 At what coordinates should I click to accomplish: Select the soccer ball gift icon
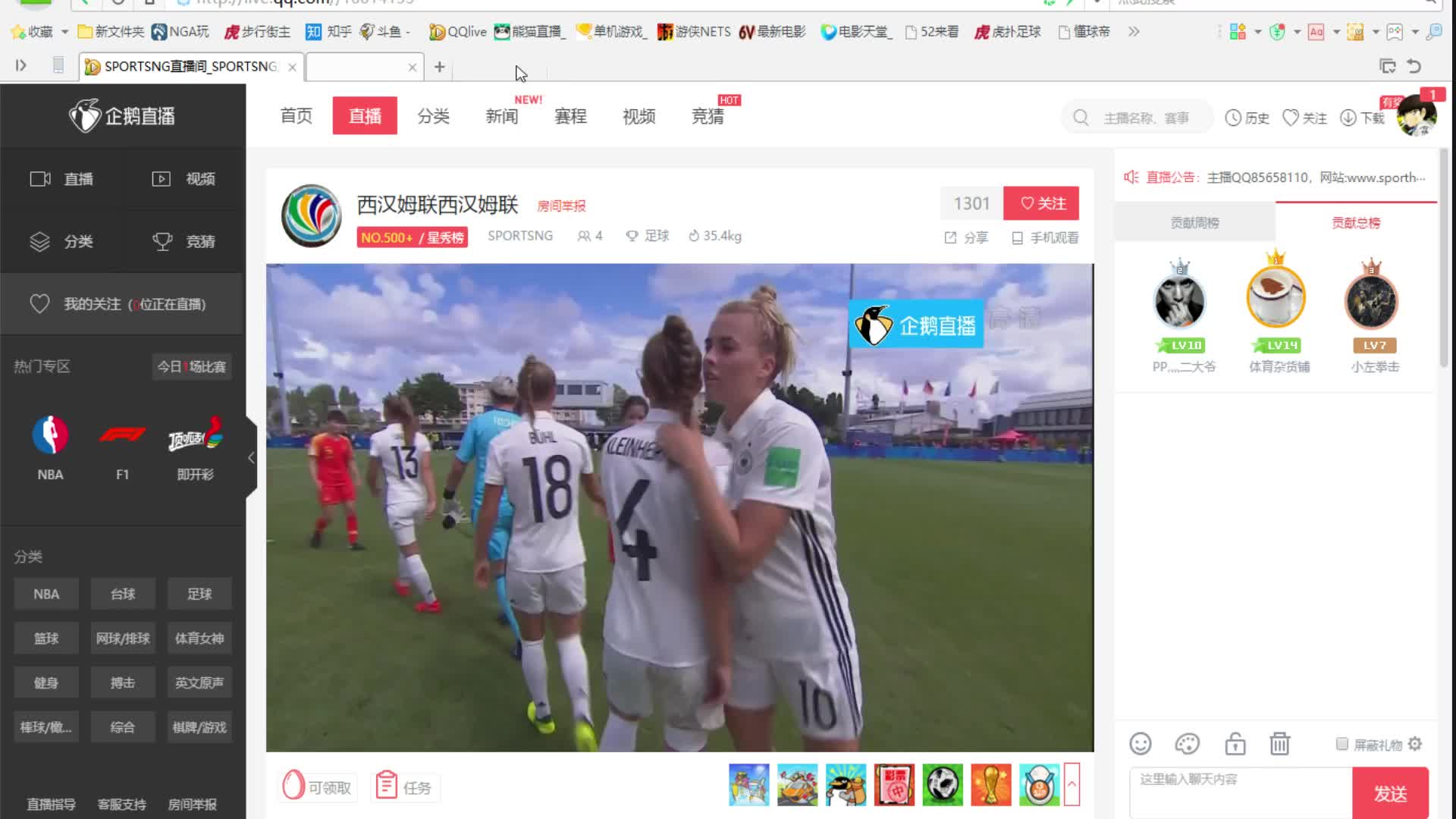[943, 785]
